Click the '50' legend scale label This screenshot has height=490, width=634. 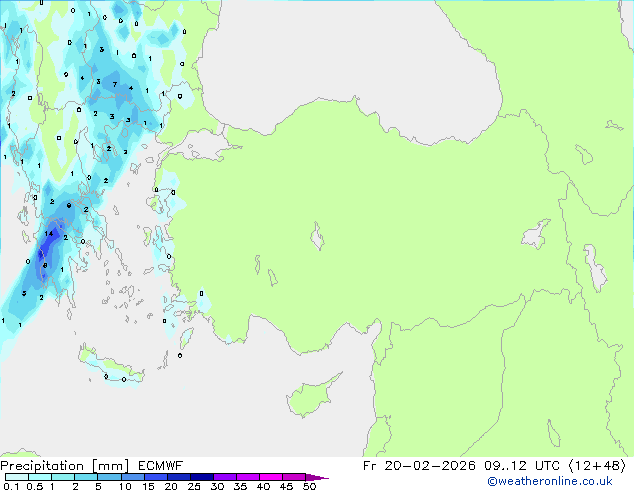click(309, 486)
